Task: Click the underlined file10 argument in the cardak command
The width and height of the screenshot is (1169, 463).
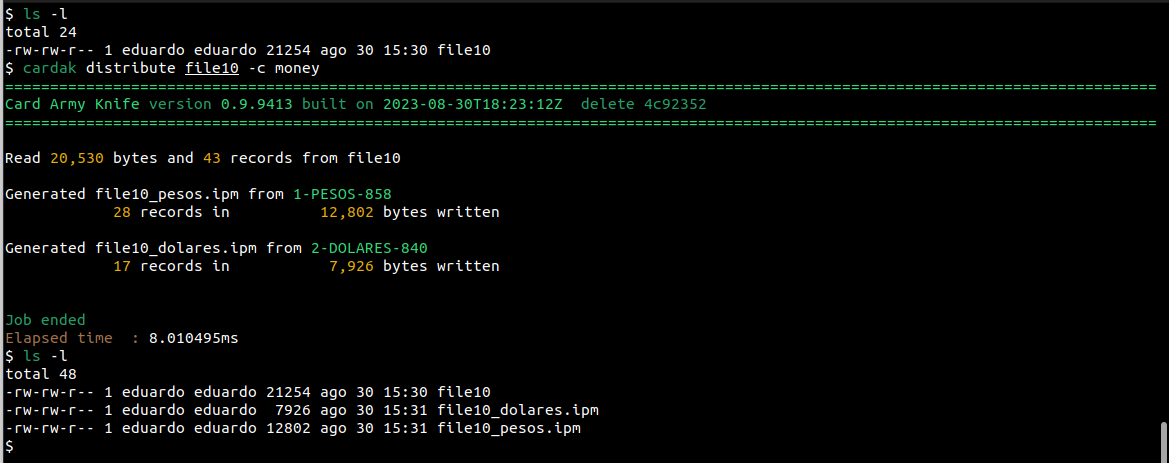Action: tap(212, 68)
